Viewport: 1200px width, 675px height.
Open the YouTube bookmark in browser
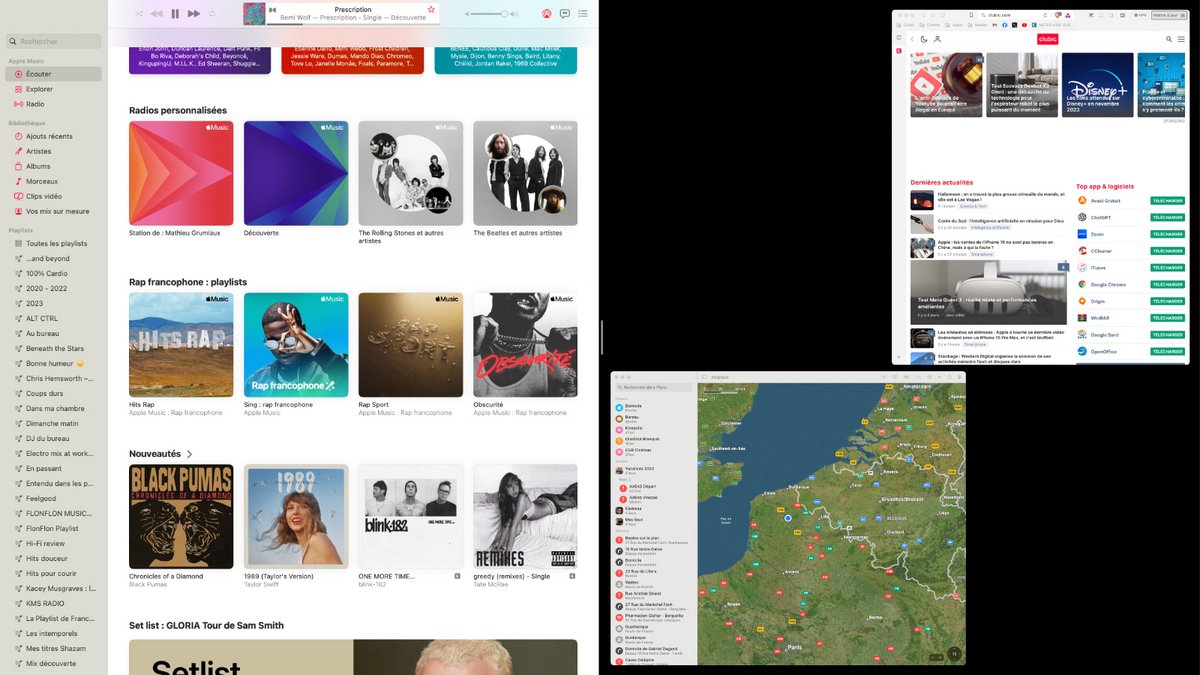[1024, 25]
